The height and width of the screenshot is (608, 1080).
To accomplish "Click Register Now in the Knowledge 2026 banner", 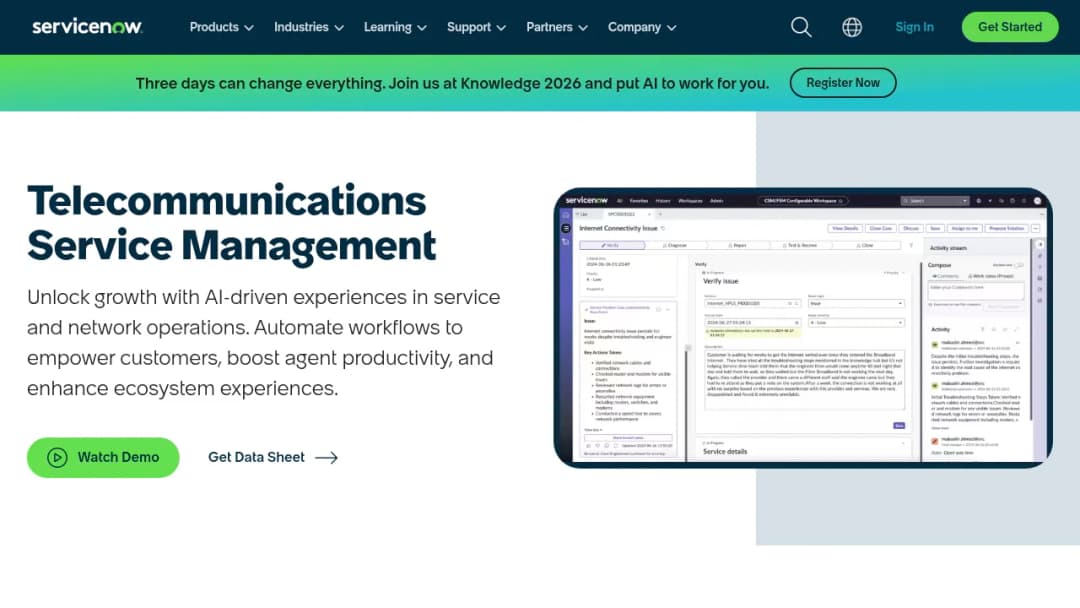I will [x=843, y=83].
